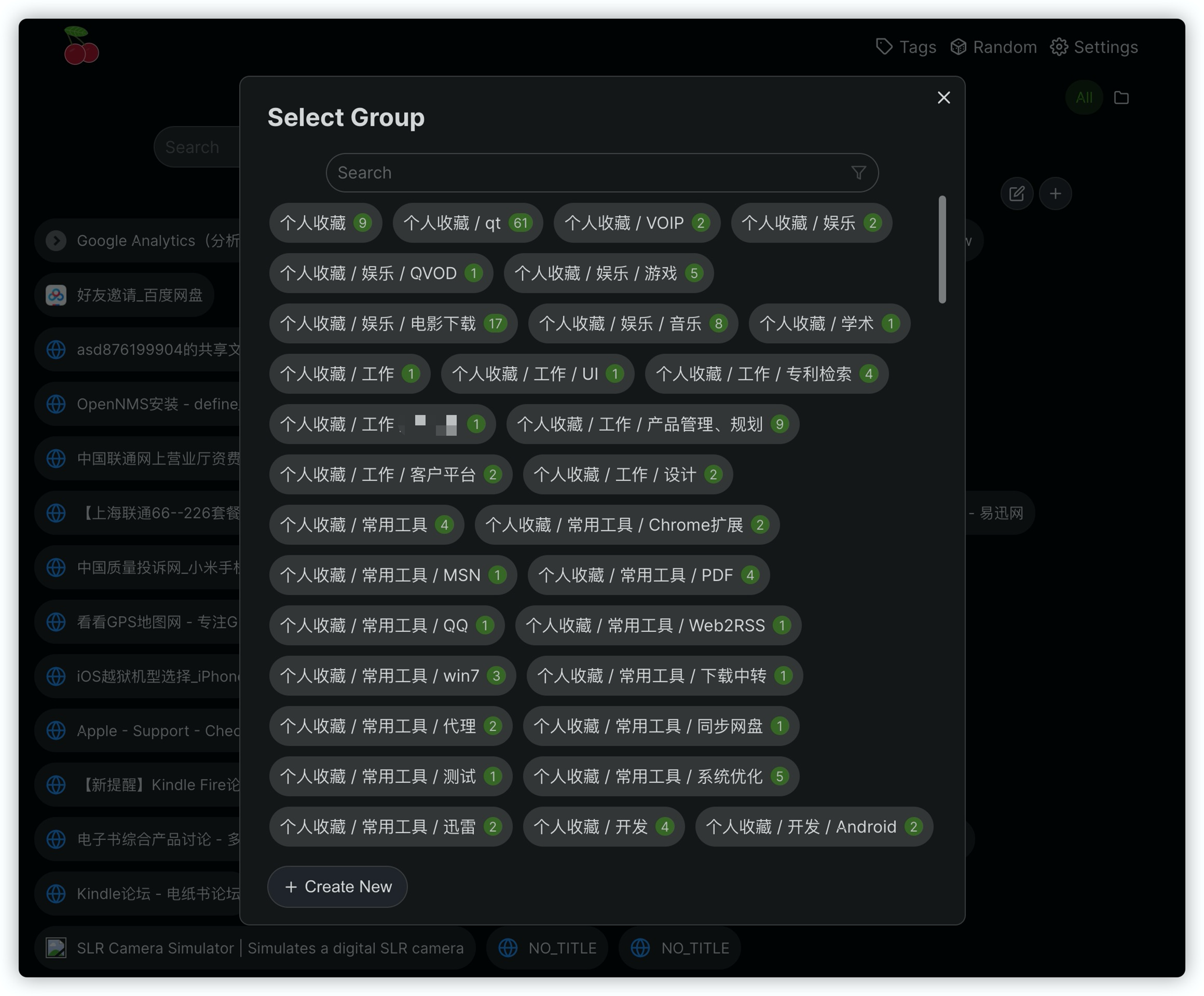Image resolution: width=1204 pixels, height=996 pixels.
Task: Click the group Search input field
Action: coord(602,173)
